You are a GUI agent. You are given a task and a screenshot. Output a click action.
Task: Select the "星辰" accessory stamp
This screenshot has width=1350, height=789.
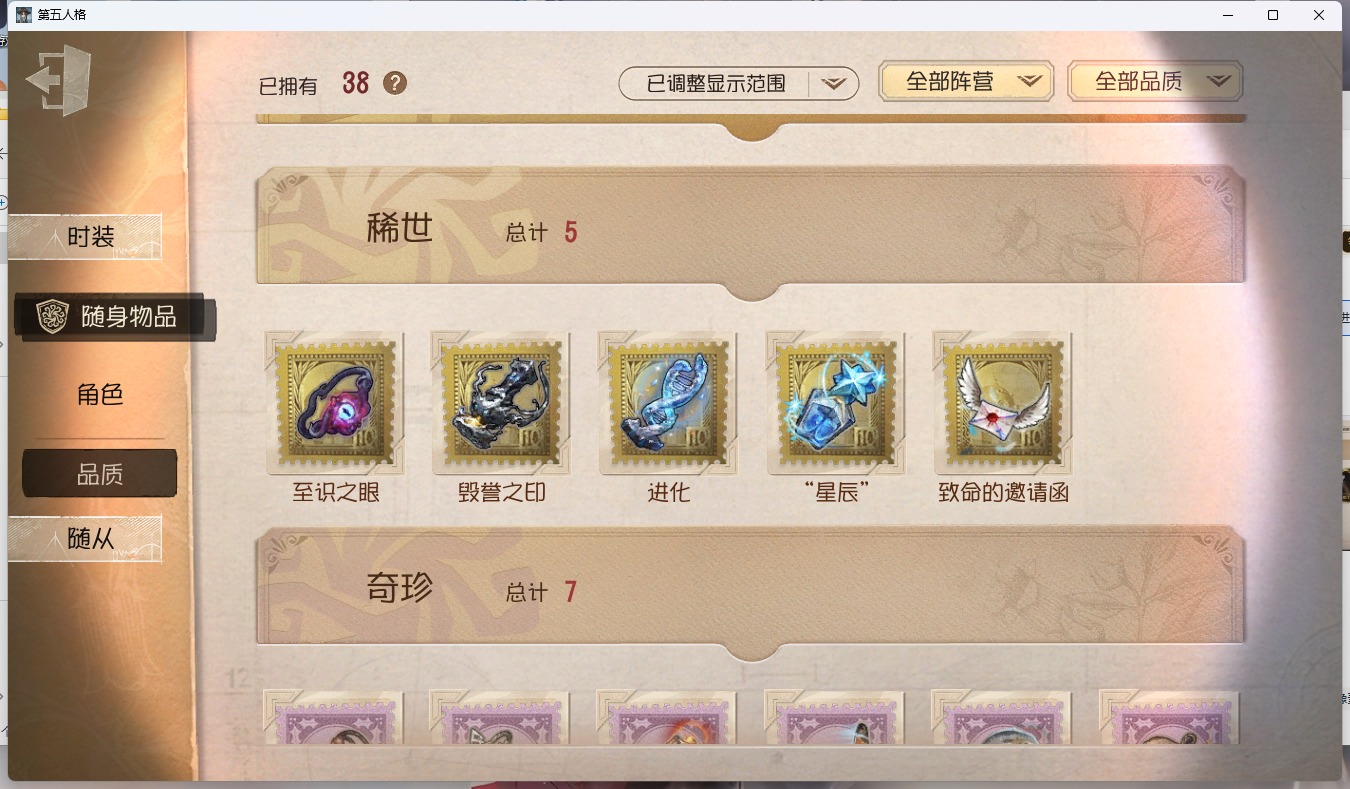[x=836, y=403]
